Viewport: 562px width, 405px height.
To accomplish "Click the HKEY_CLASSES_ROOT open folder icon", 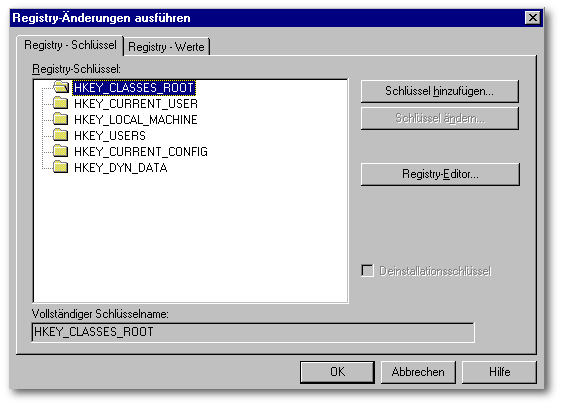I will pyautogui.click(x=61, y=87).
